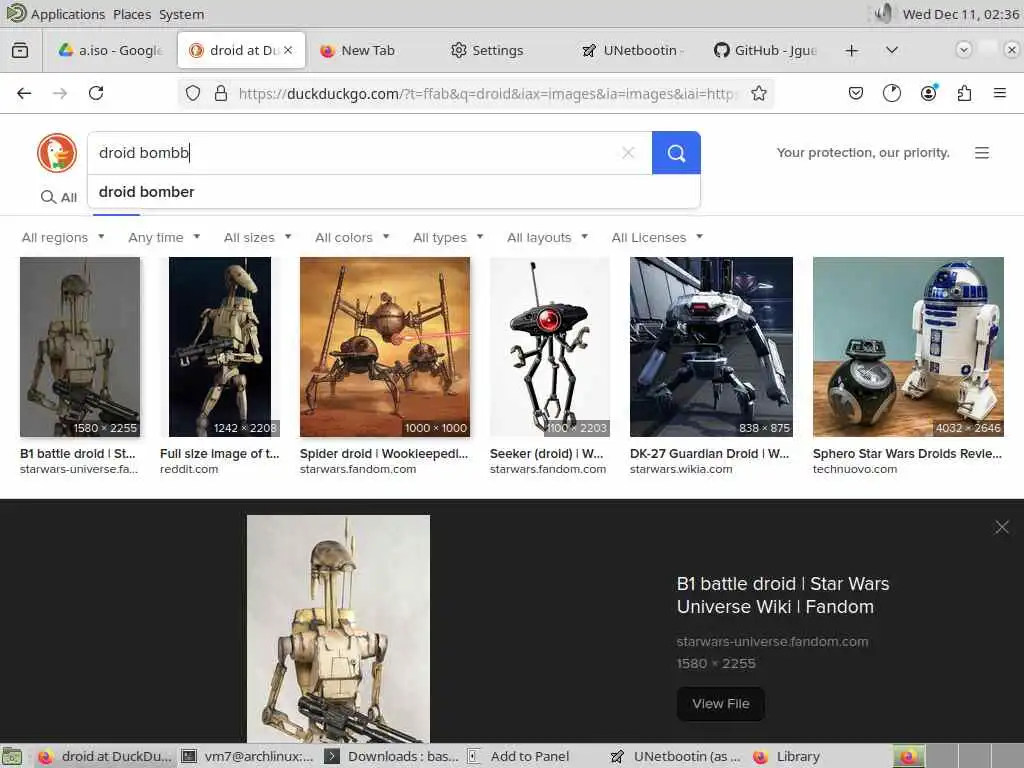Open the Places menu
1024x768 pixels.
click(x=132, y=14)
